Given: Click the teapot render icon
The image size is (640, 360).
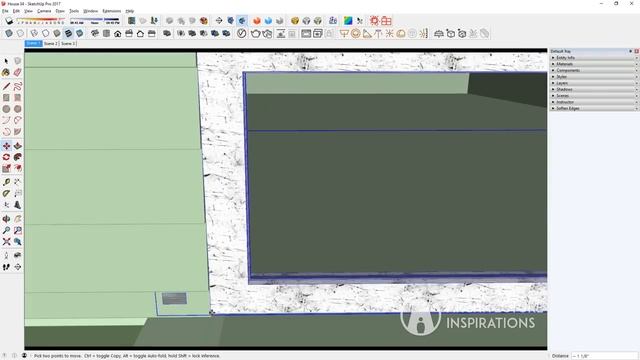Looking at the screenshot, I should pos(256,33).
